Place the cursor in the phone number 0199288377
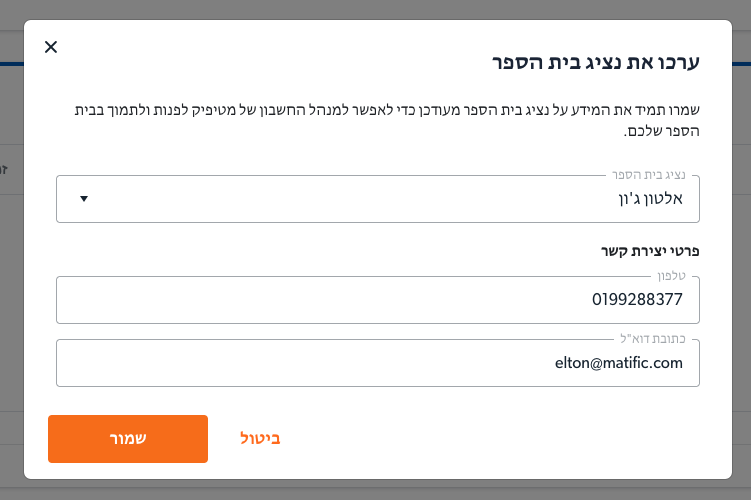The image size is (751, 500). (x=637, y=300)
